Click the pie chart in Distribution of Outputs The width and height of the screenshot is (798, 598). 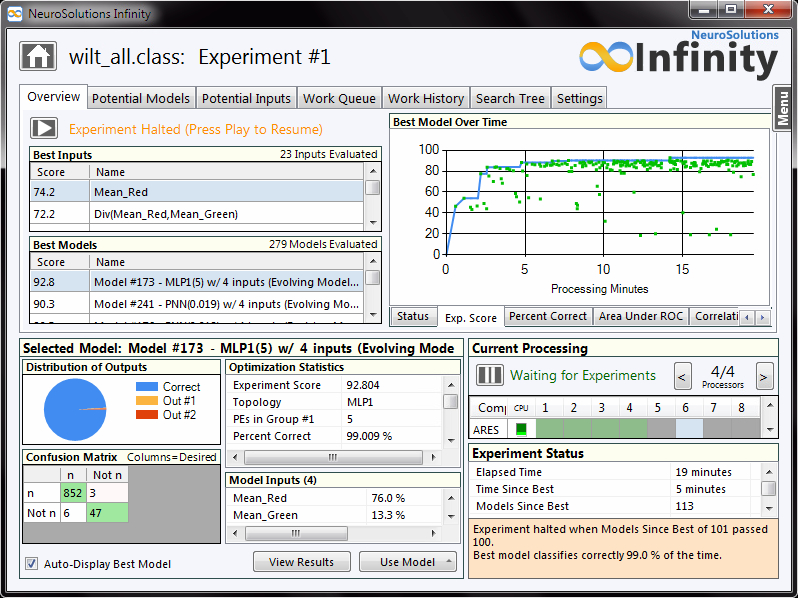click(75, 409)
